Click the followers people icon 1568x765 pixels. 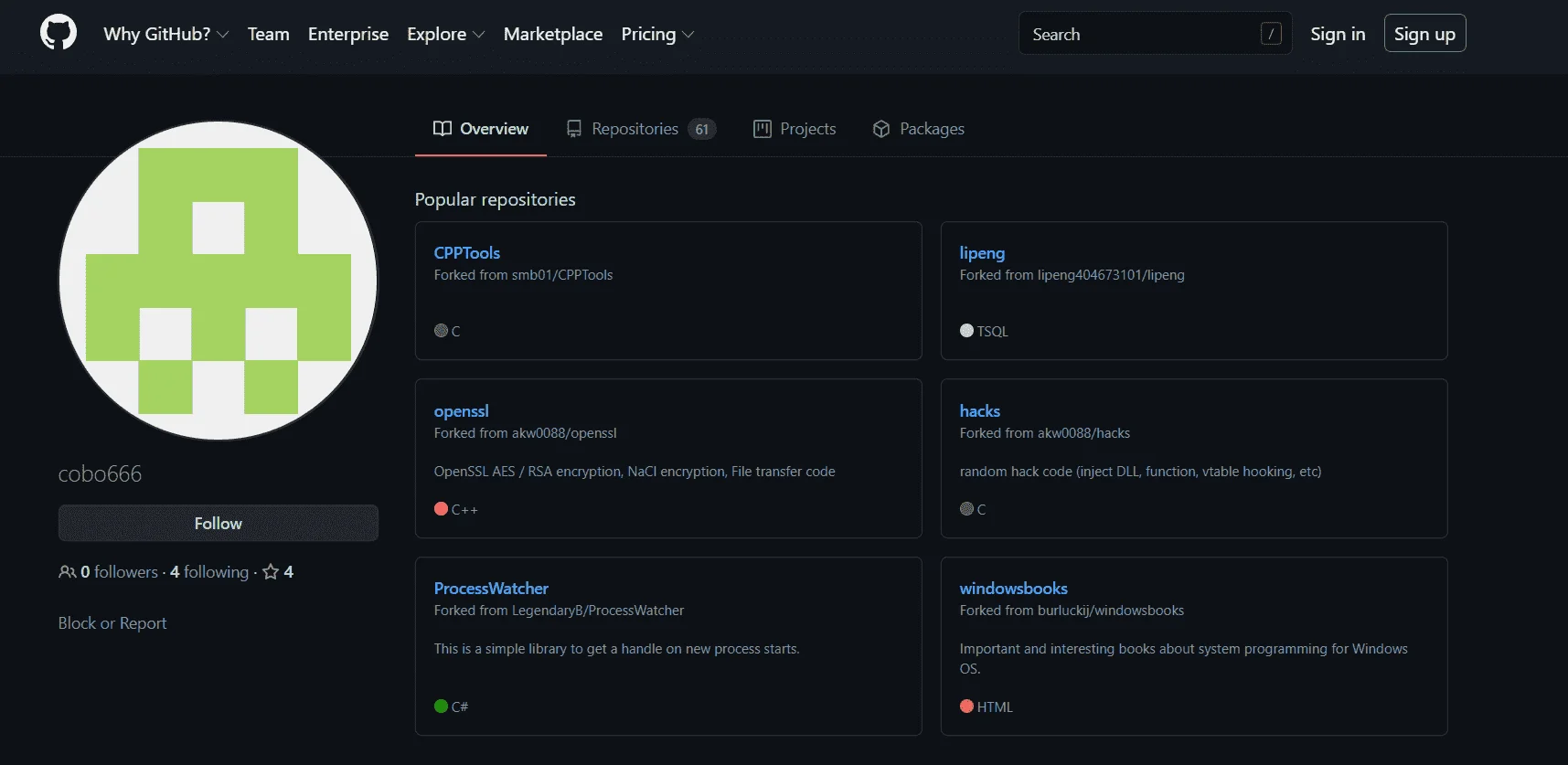(68, 572)
